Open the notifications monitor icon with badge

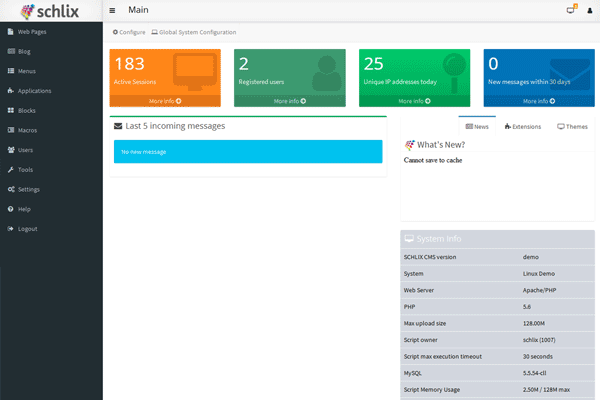tap(571, 11)
